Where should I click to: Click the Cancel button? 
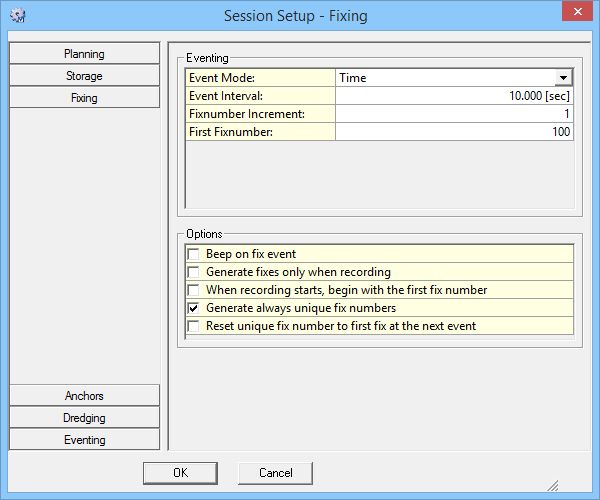pos(275,472)
